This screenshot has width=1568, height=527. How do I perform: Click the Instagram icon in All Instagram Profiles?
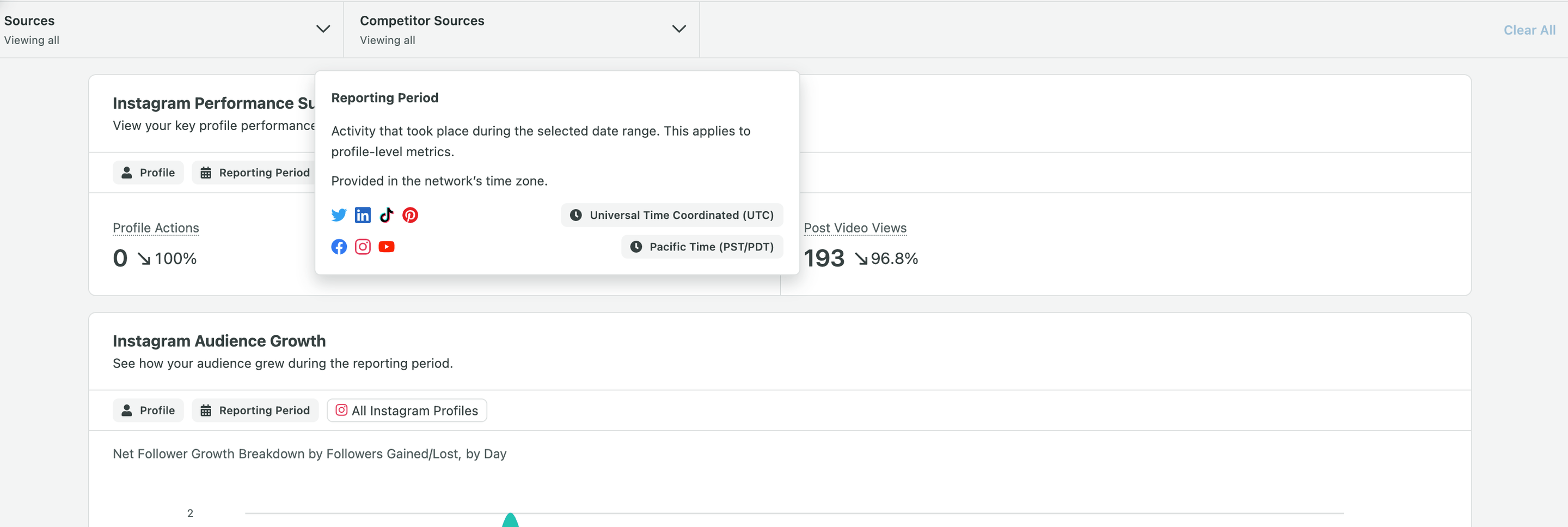(x=342, y=410)
